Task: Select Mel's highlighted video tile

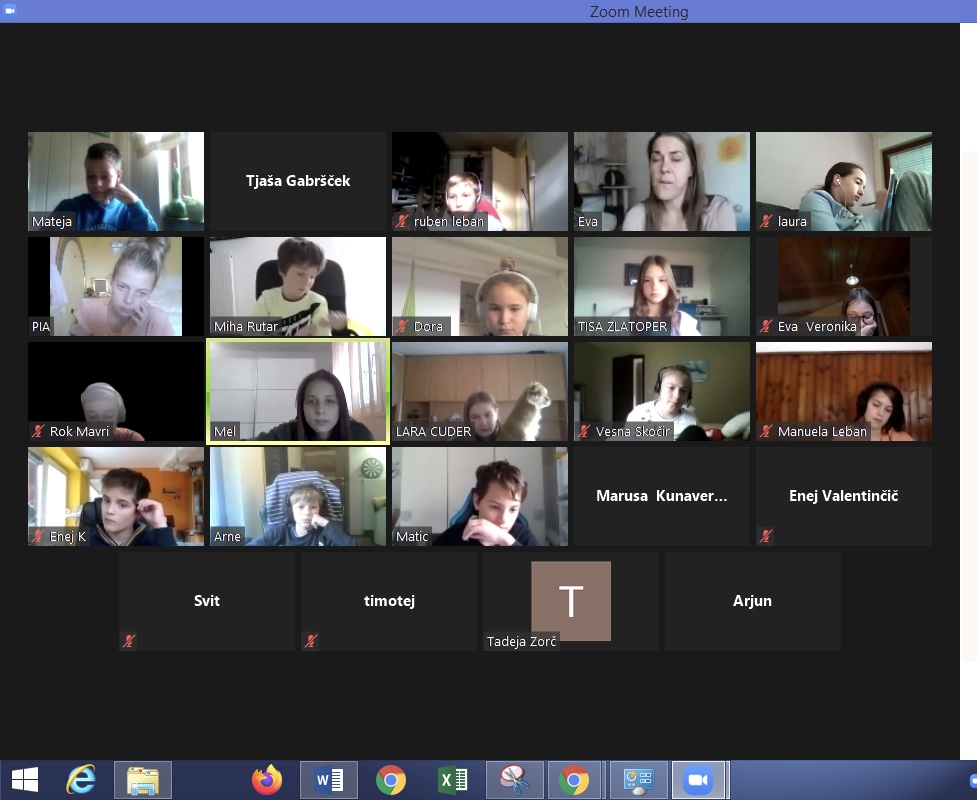Action: [298, 391]
